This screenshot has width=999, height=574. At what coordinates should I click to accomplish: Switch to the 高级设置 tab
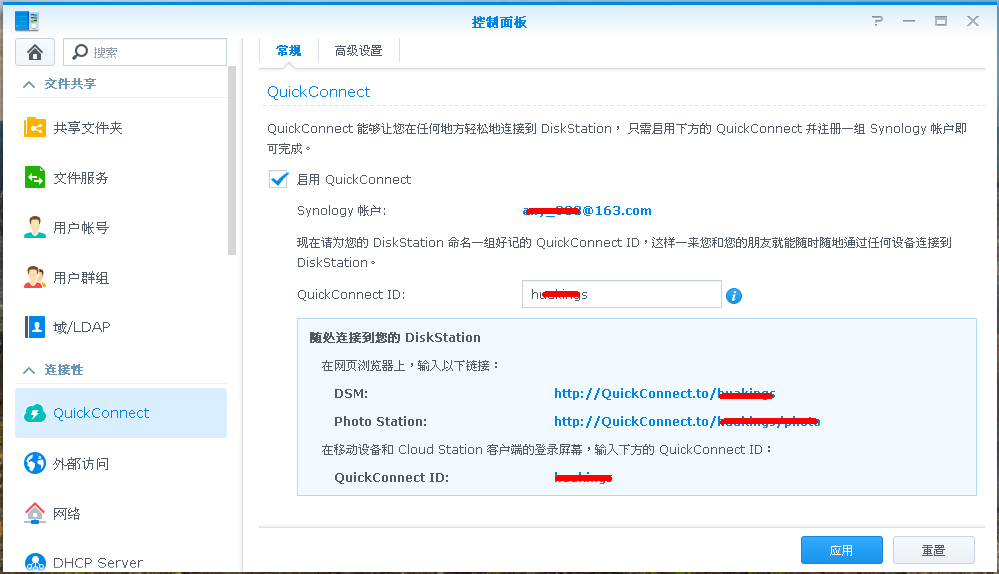click(359, 50)
